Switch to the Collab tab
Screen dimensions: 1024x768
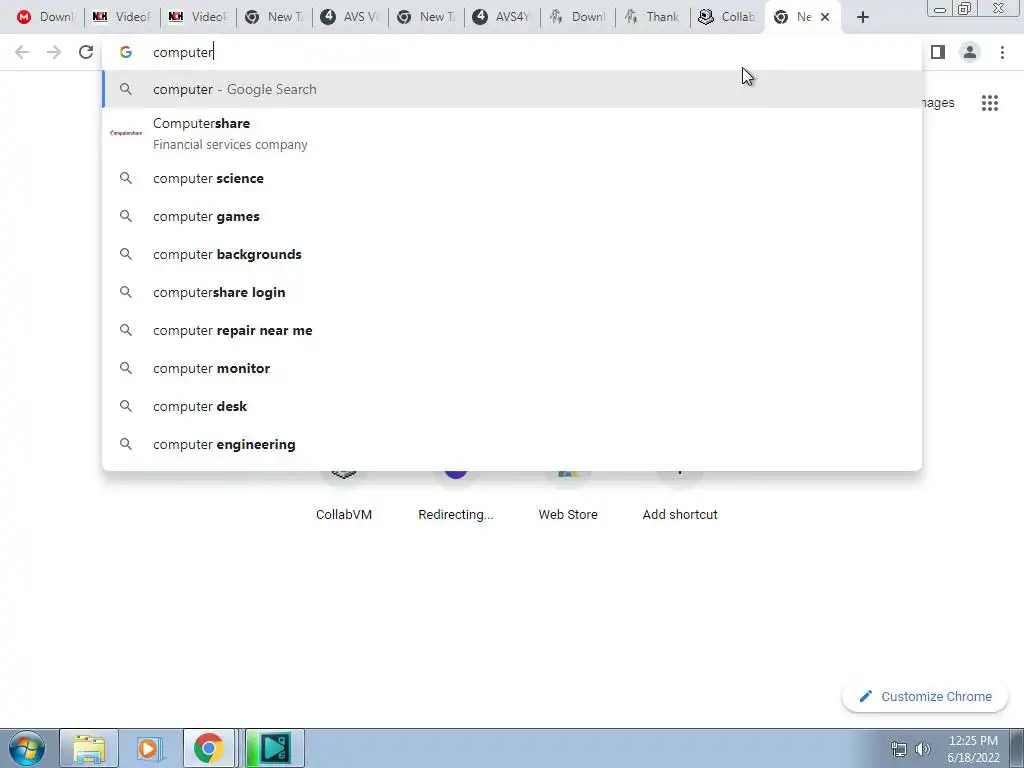click(728, 17)
